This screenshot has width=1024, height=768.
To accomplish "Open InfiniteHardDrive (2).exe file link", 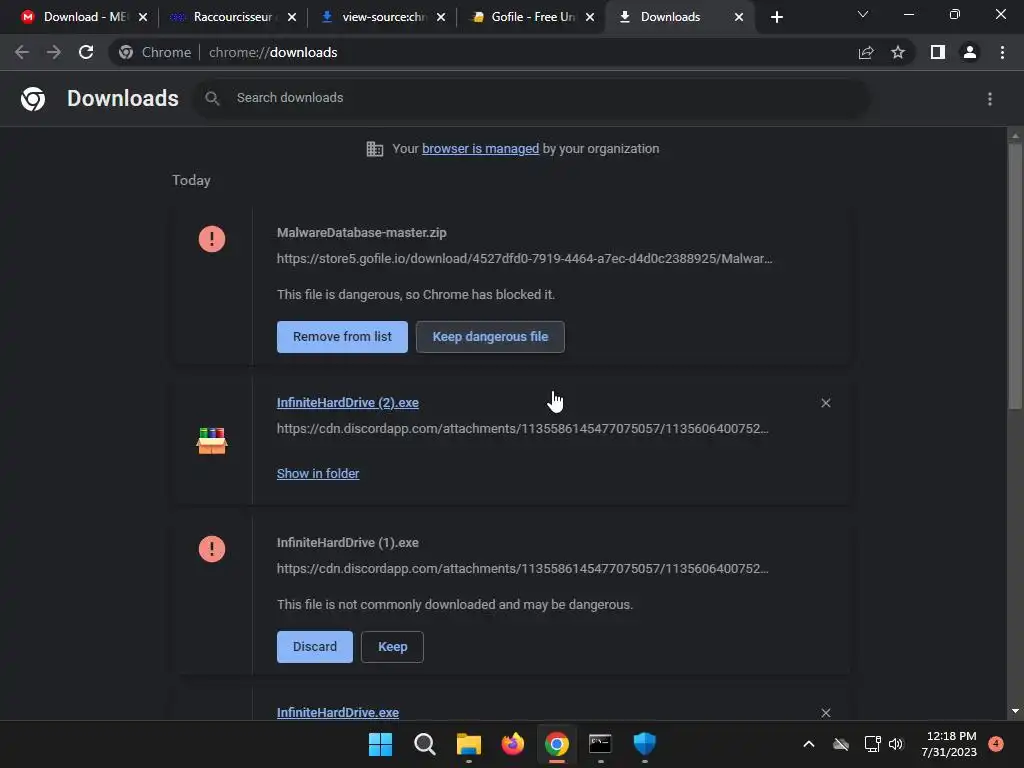I will coord(348,403).
